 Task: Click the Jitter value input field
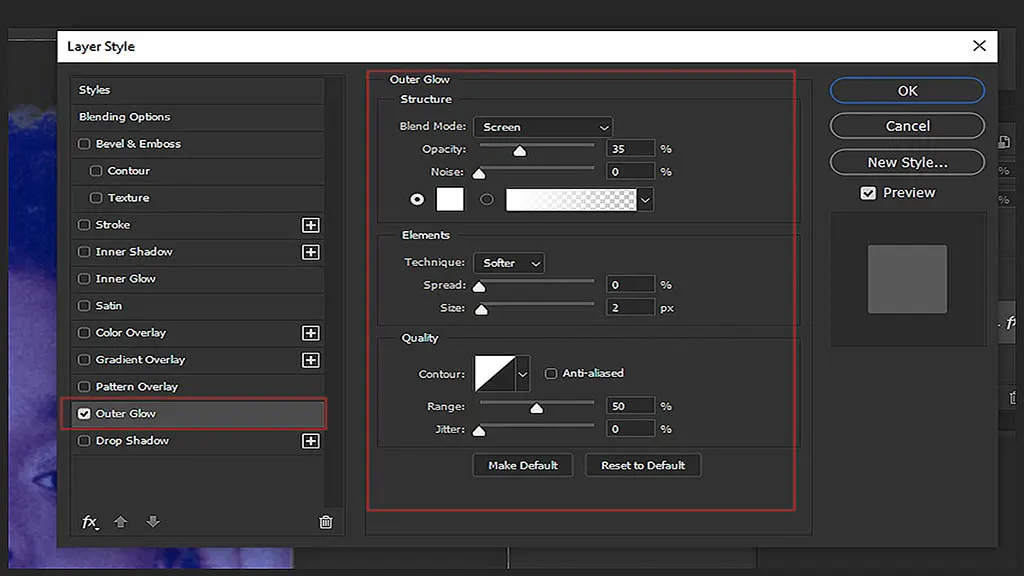(x=630, y=429)
